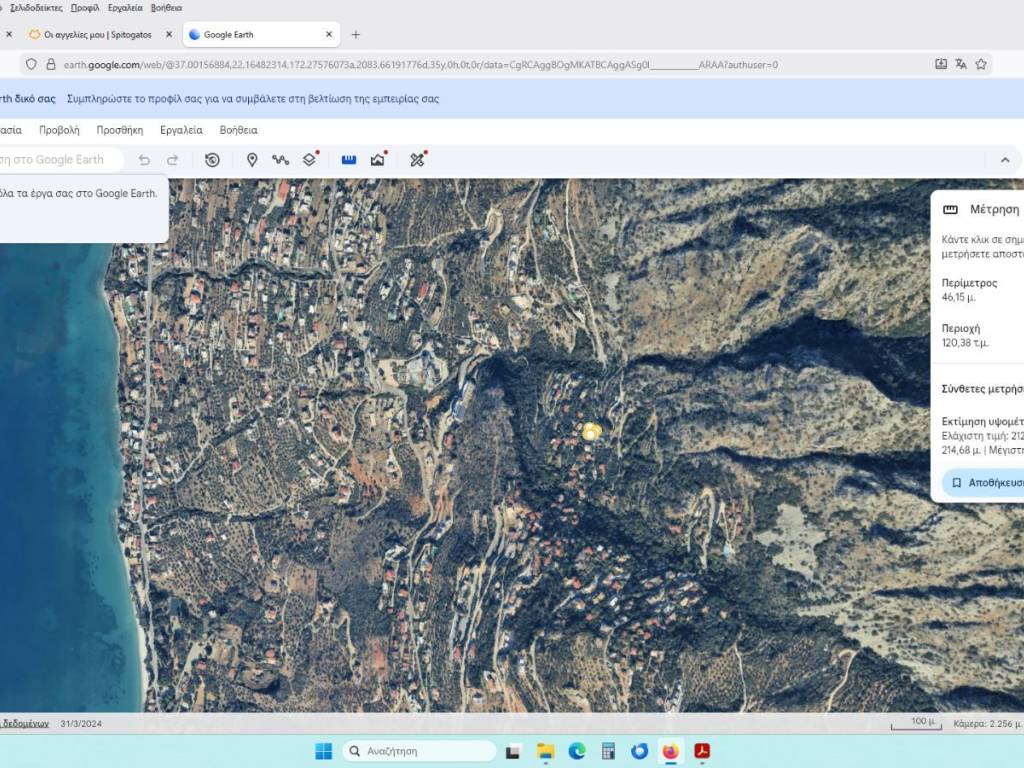Click the Google Earth search field
Screen dimensions: 1024x768
[x=60, y=160]
